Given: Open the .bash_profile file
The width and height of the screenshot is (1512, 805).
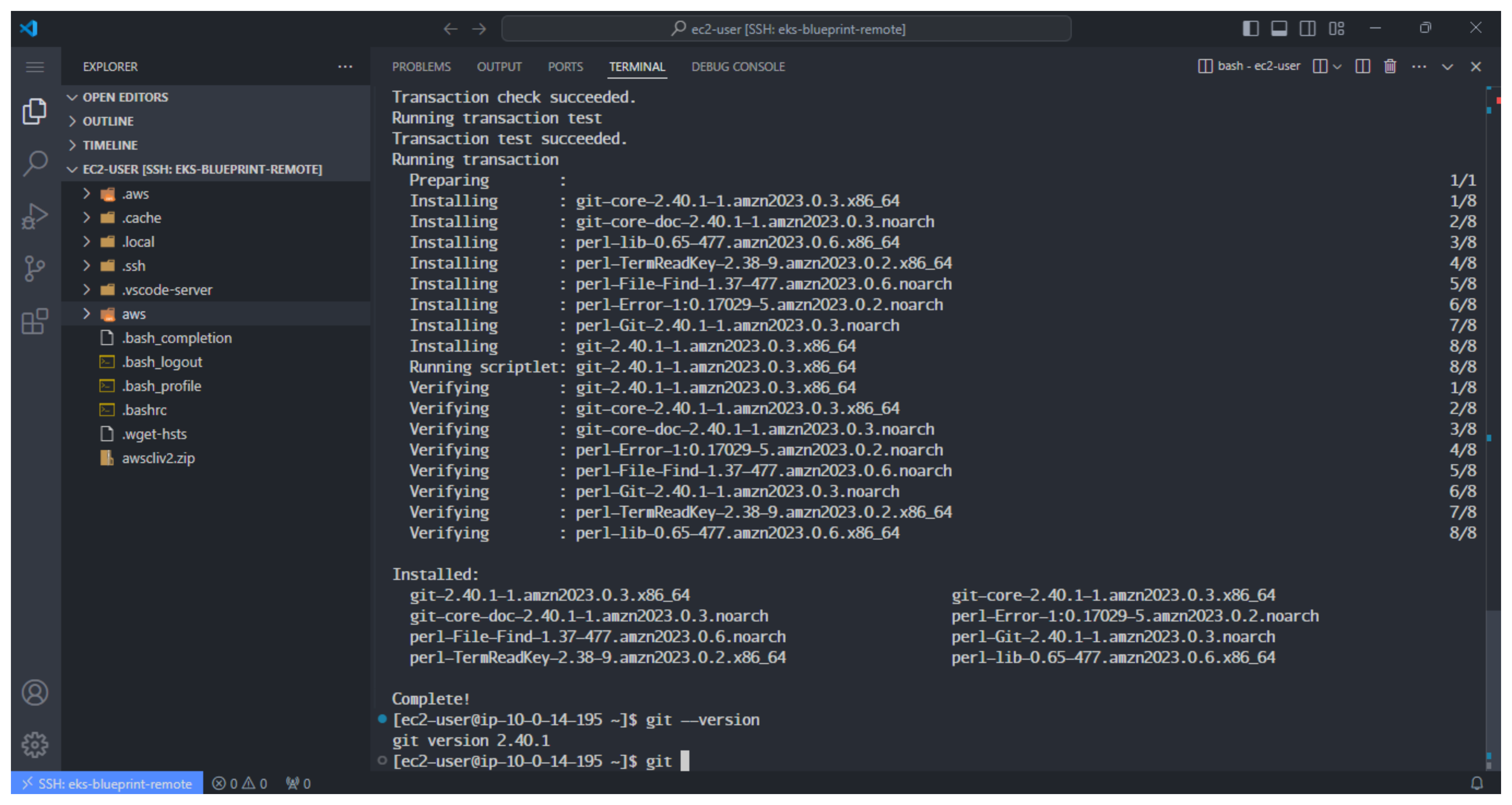Looking at the screenshot, I should [x=216, y=387].
